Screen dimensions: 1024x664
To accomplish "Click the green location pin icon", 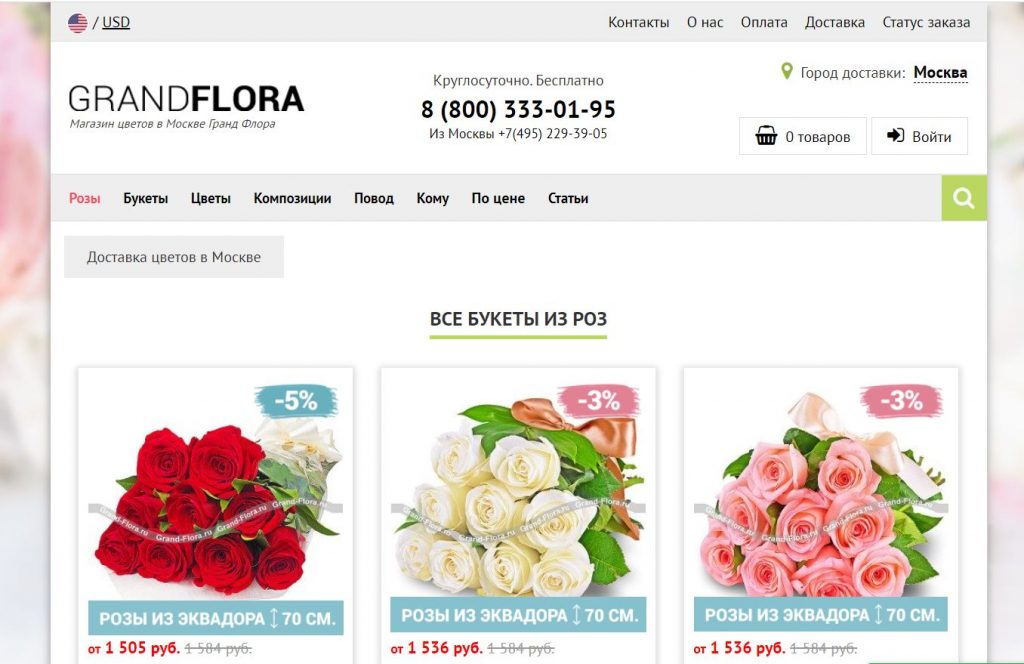I will 787,71.
